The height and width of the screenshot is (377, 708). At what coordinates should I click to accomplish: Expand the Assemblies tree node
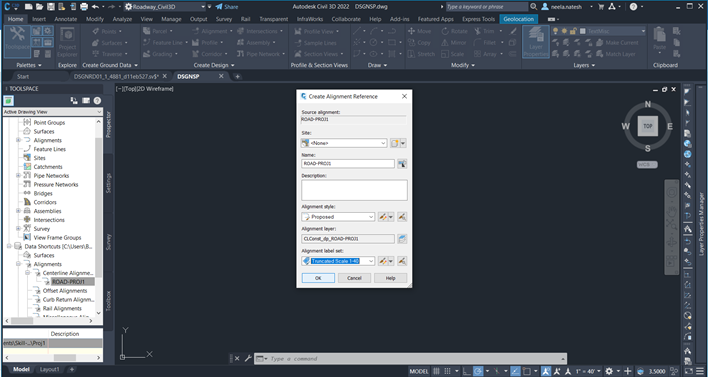point(19,211)
